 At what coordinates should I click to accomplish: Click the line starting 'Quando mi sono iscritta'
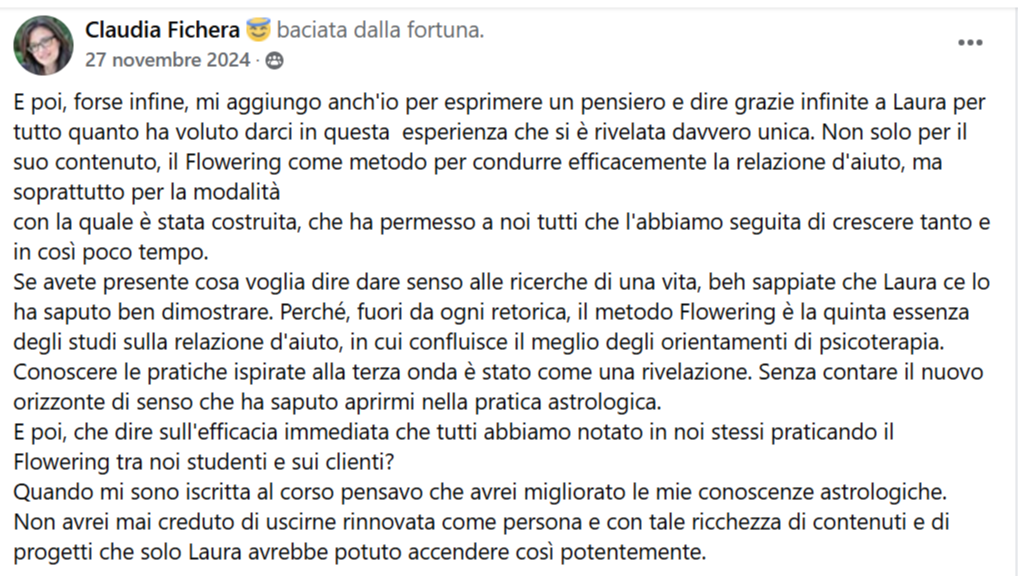point(480,491)
